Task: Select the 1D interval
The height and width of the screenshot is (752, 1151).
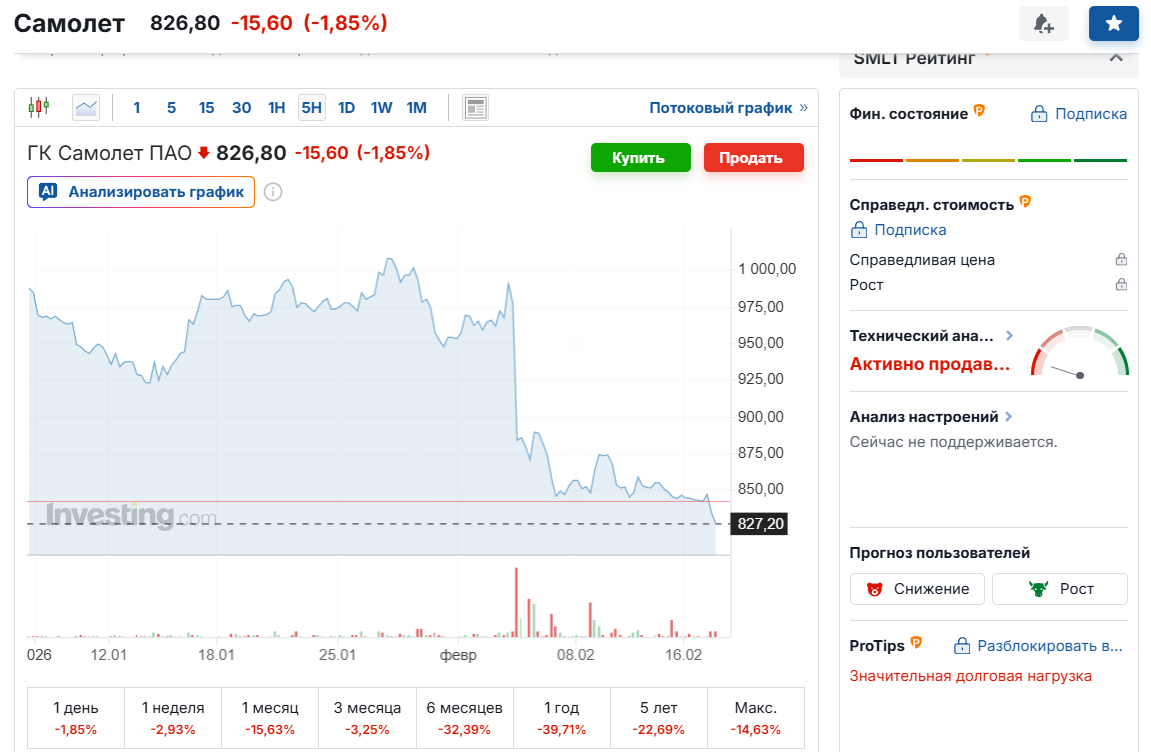Action: [x=346, y=108]
